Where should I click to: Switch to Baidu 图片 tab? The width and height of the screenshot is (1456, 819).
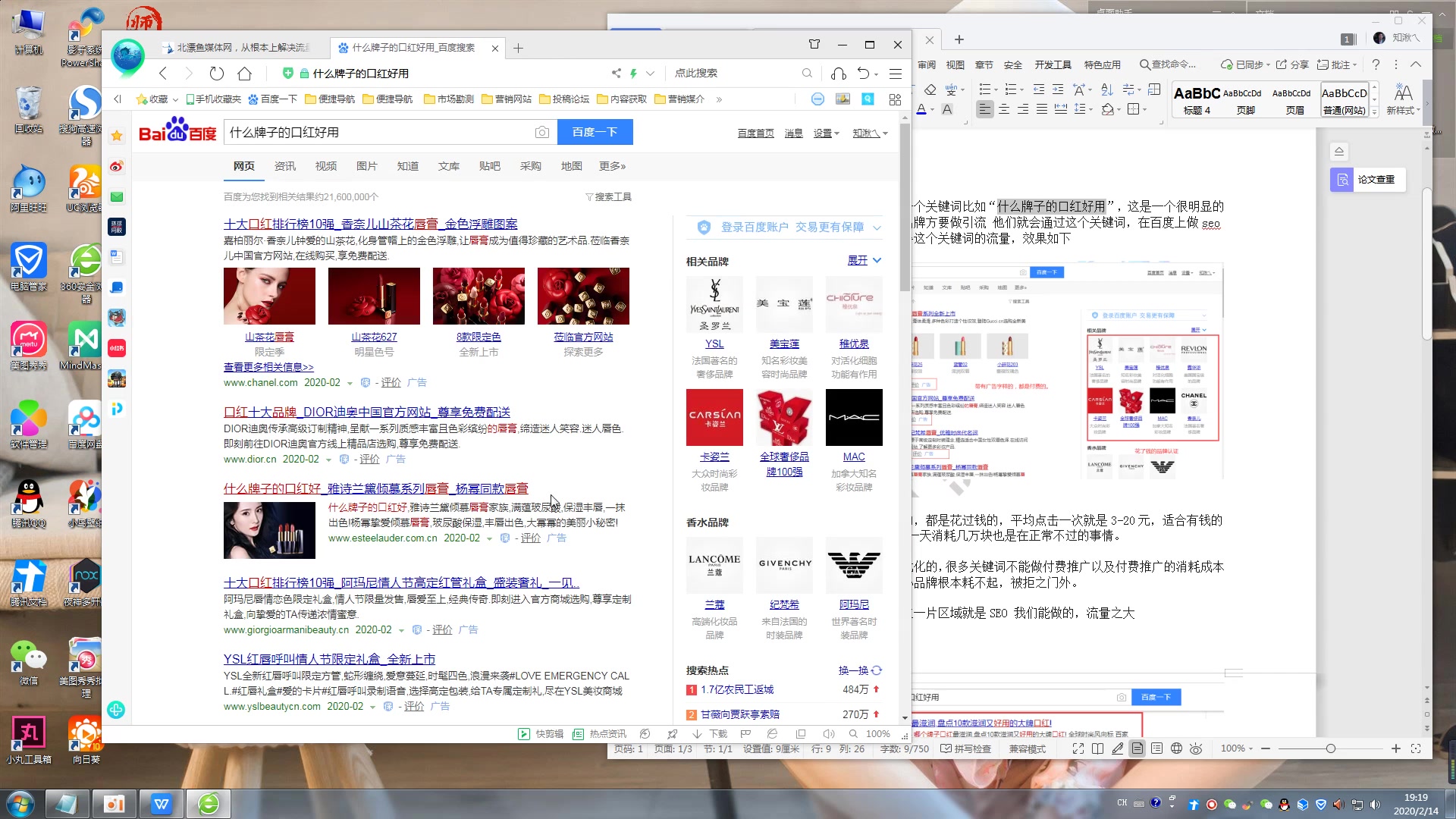366,166
